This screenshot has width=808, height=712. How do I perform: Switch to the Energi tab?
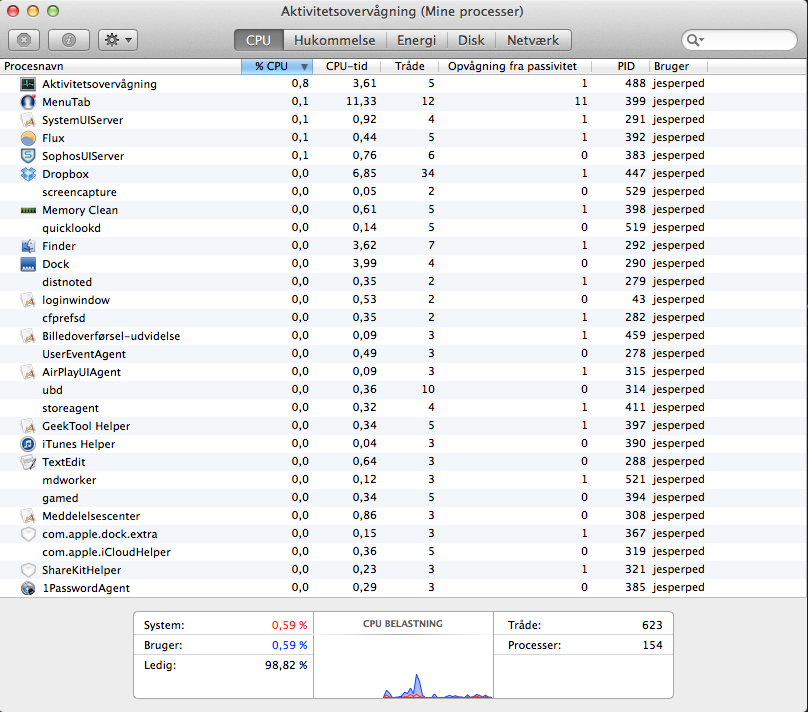[x=416, y=40]
